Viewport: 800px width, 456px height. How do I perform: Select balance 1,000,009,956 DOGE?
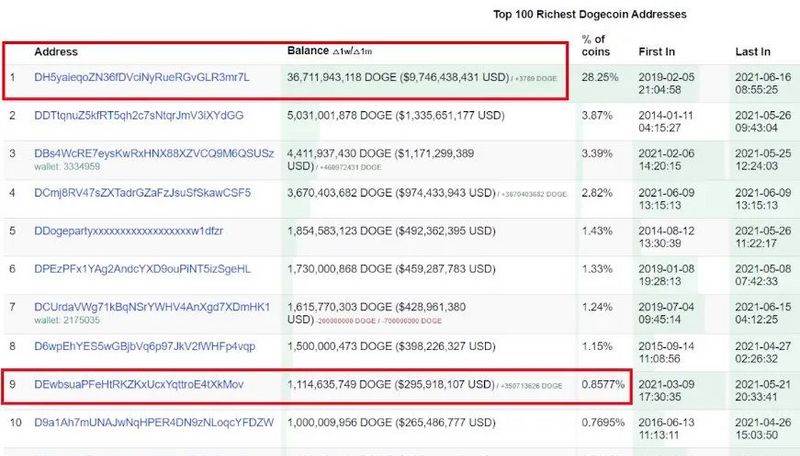tap(339, 423)
